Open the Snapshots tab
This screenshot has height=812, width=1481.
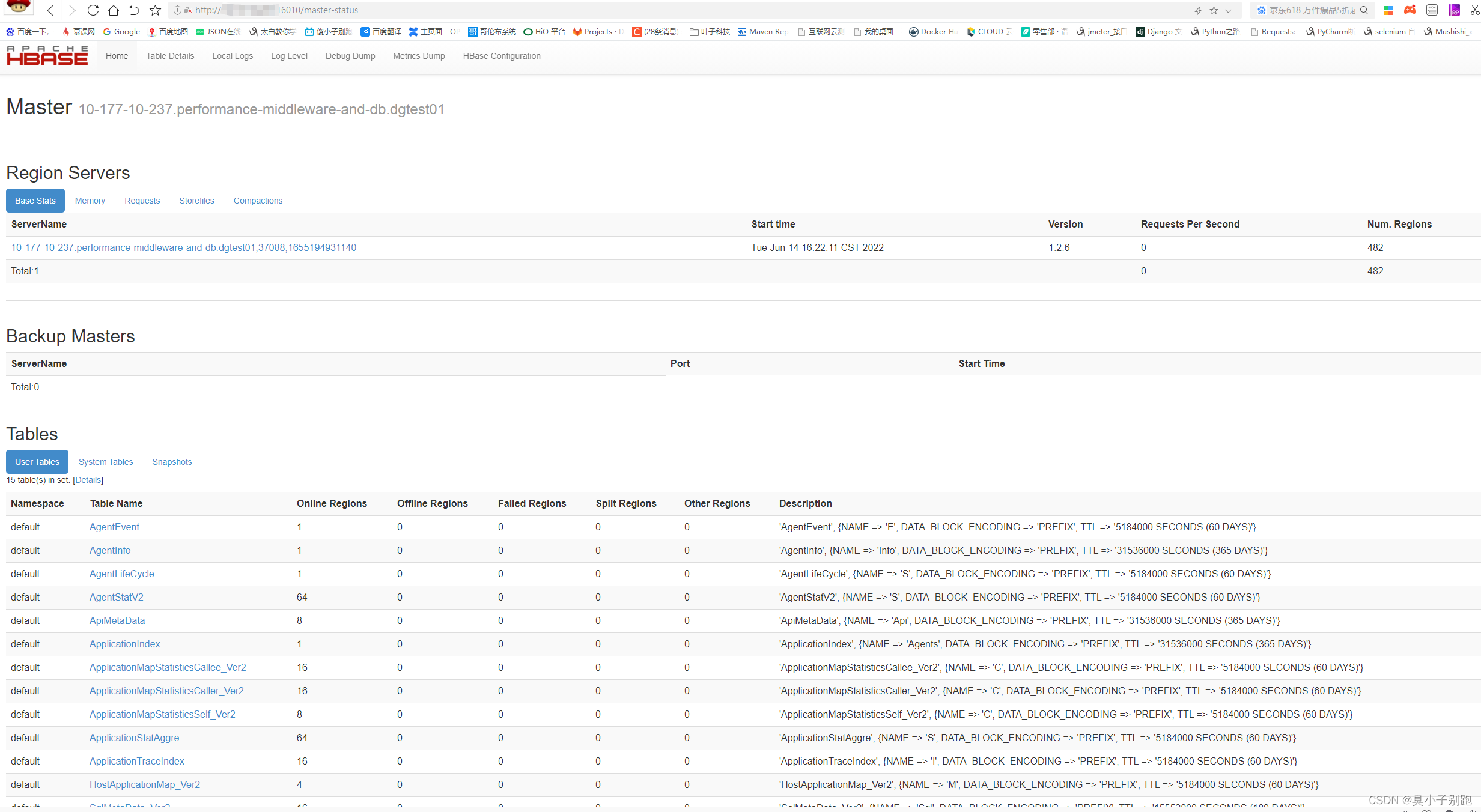[x=172, y=462]
